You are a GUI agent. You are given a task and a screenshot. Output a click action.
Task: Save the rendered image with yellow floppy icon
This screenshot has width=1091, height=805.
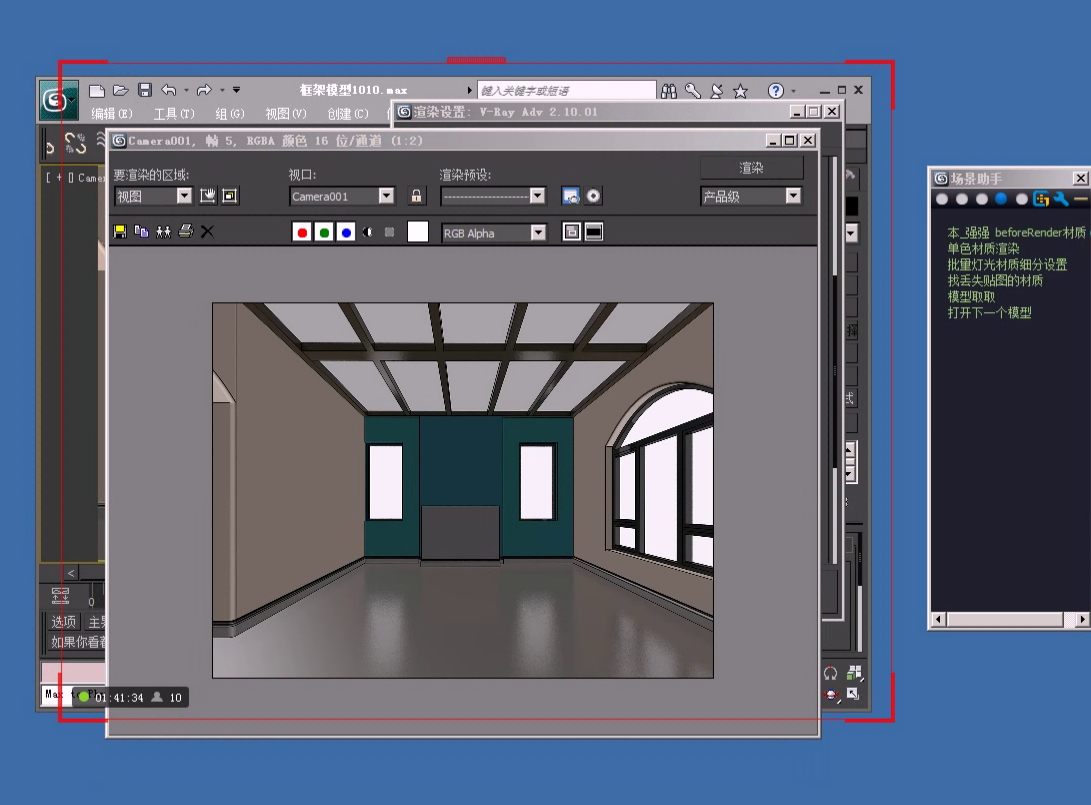click(x=120, y=232)
